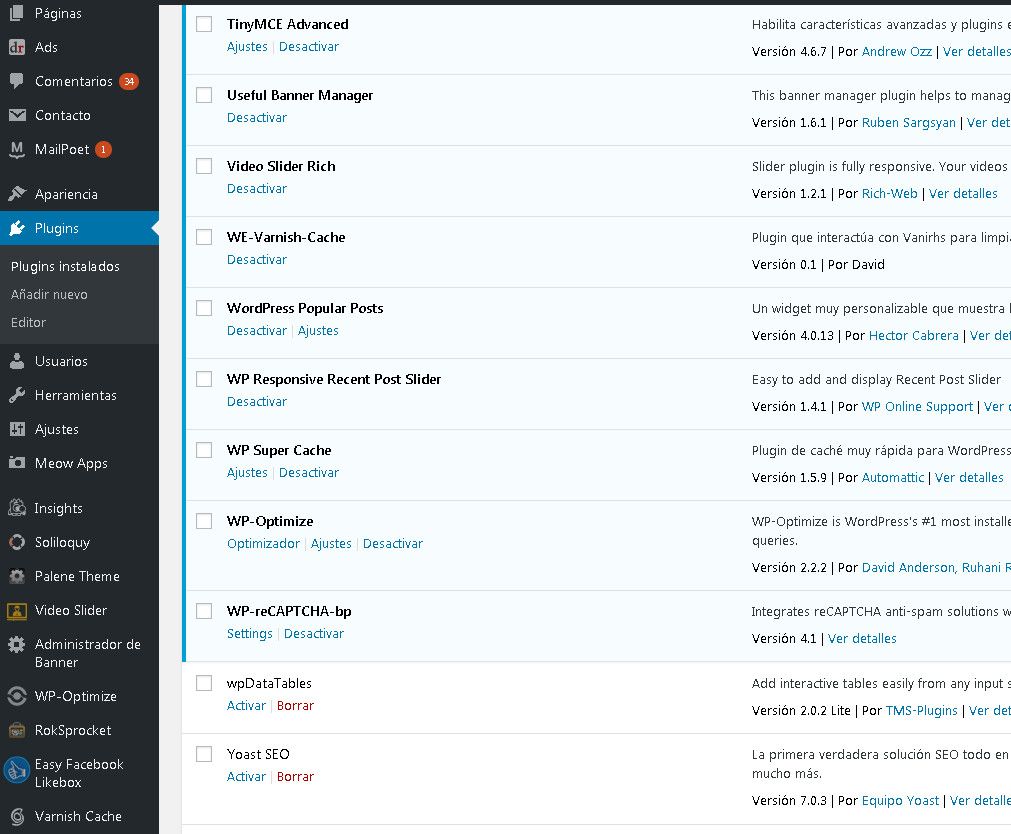Click the WP-Optimize sidebar icon

(17, 697)
